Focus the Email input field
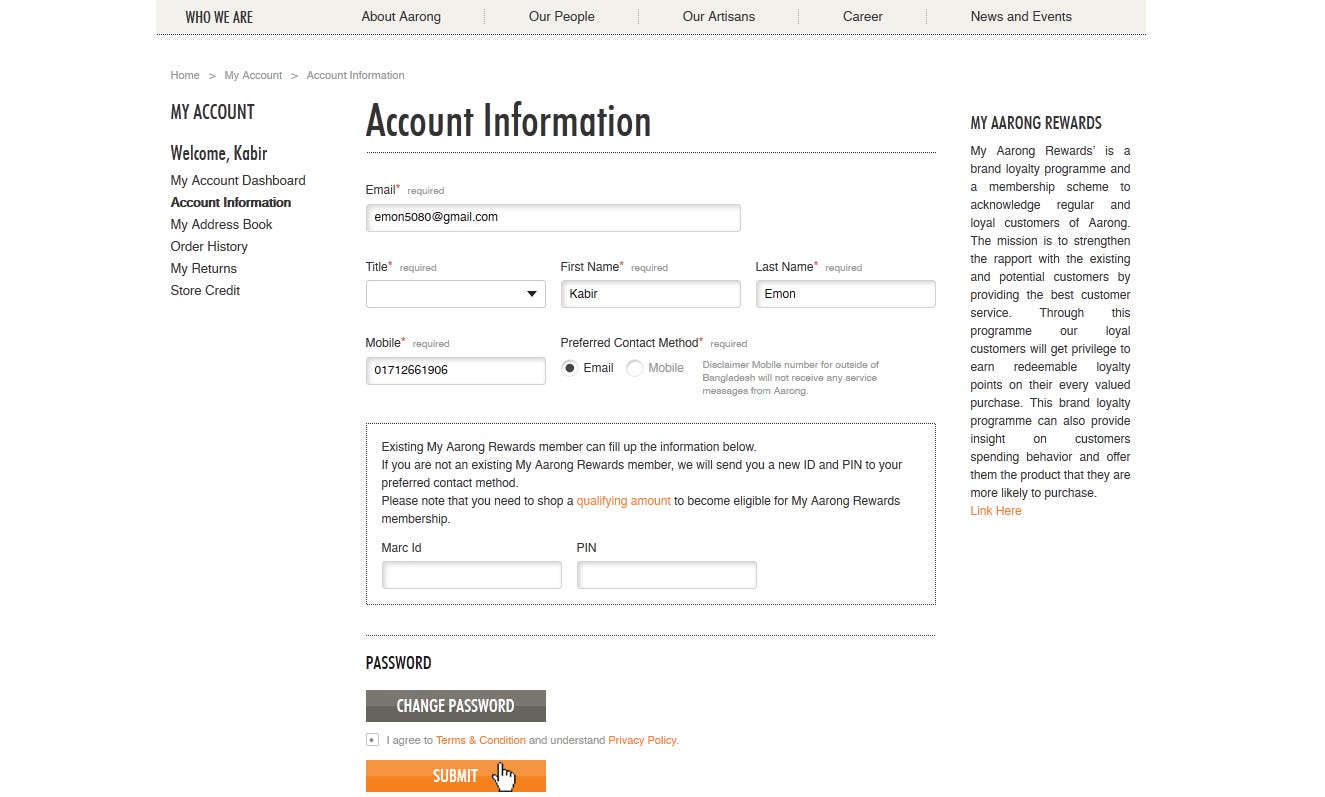Screen dimensions: 1325x797 coord(553,218)
